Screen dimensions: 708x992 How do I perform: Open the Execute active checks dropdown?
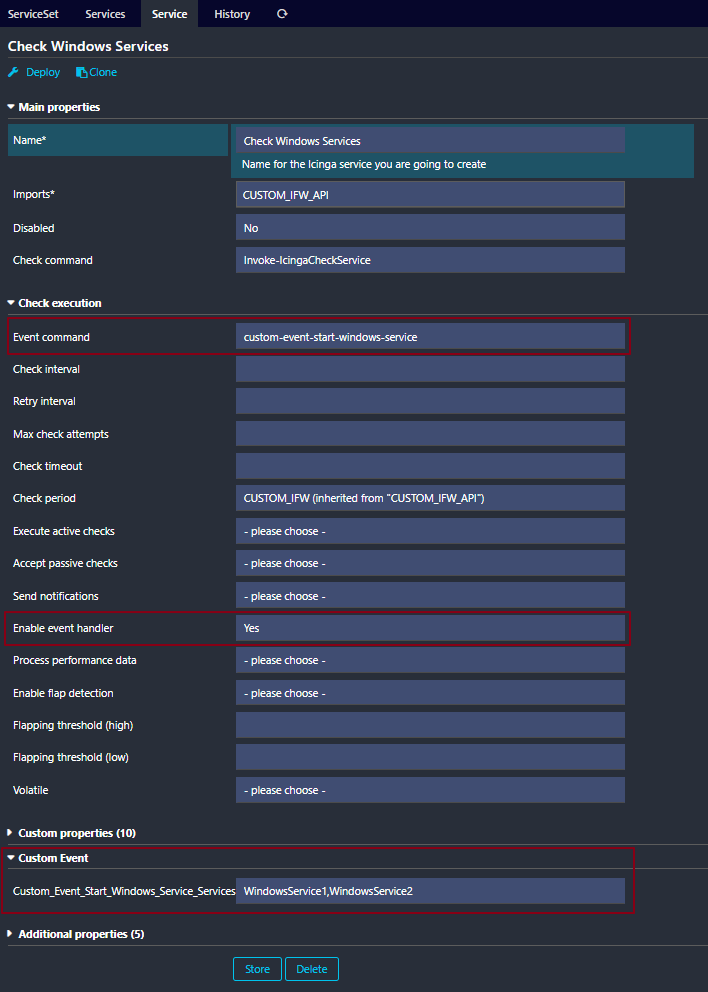coord(430,531)
